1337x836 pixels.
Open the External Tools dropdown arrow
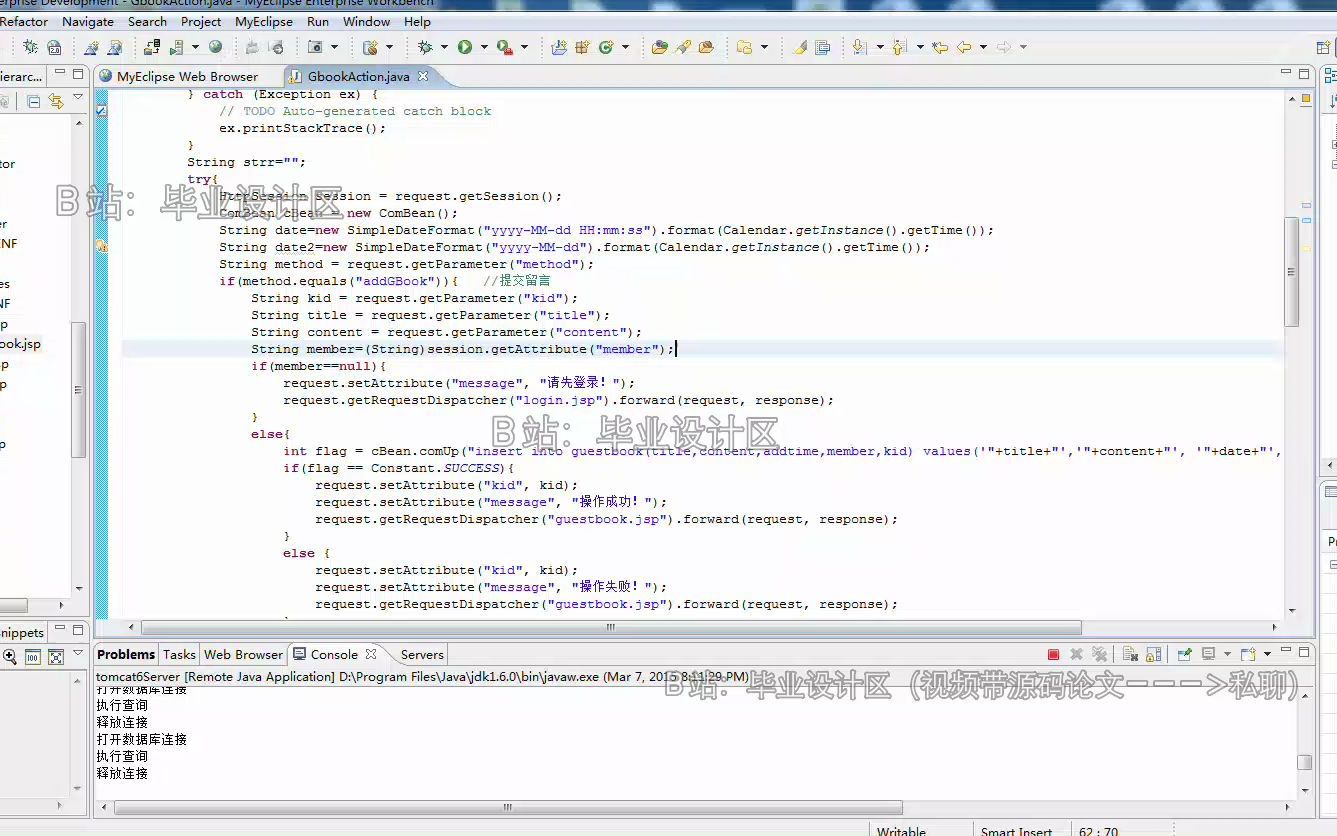coord(525,47)
